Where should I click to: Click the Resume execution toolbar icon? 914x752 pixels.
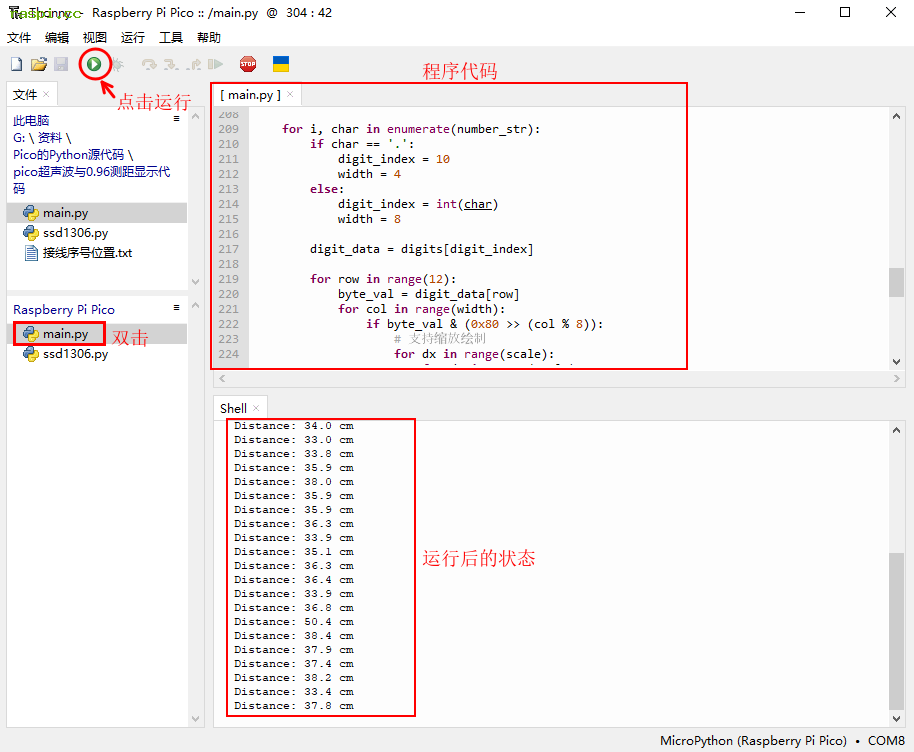(215, 64)
